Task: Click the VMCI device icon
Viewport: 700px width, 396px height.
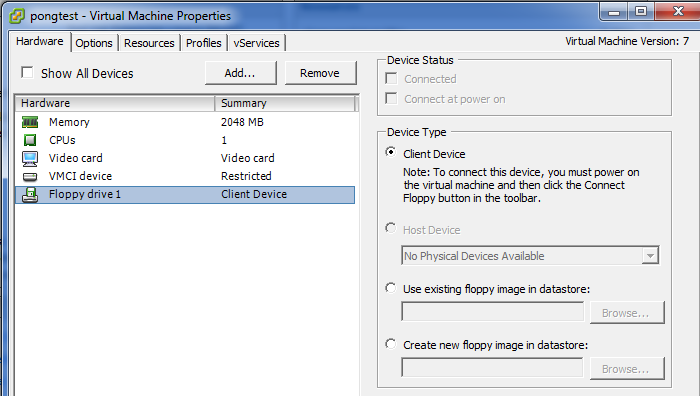Action: tap(30, 177)
